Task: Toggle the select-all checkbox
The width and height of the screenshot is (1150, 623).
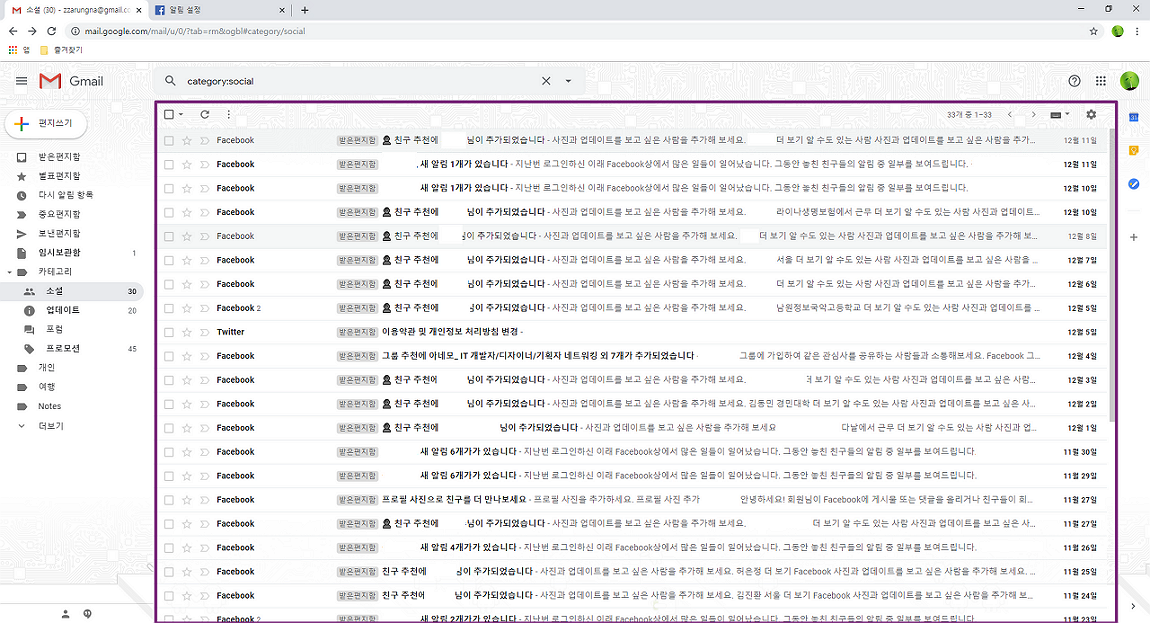Action: click(x=169, y=114)
